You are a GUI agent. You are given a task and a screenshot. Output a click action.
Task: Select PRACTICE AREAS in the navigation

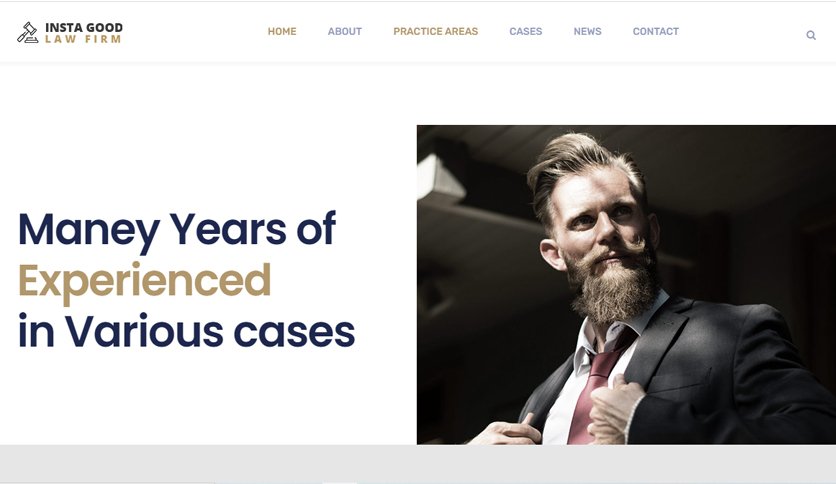[x=436, y=31]
